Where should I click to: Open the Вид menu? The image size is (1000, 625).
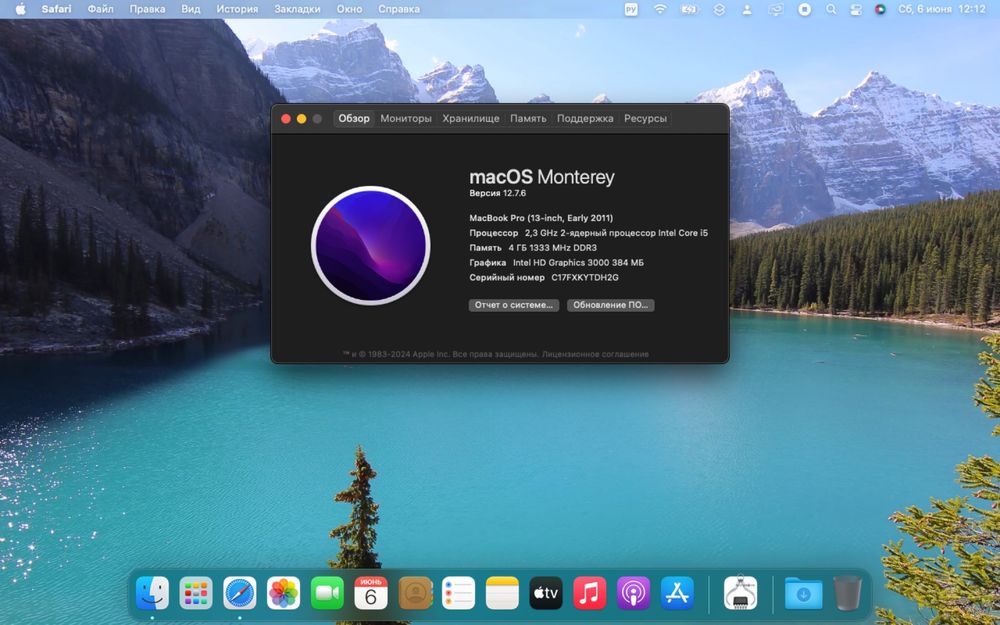(191, 9)
